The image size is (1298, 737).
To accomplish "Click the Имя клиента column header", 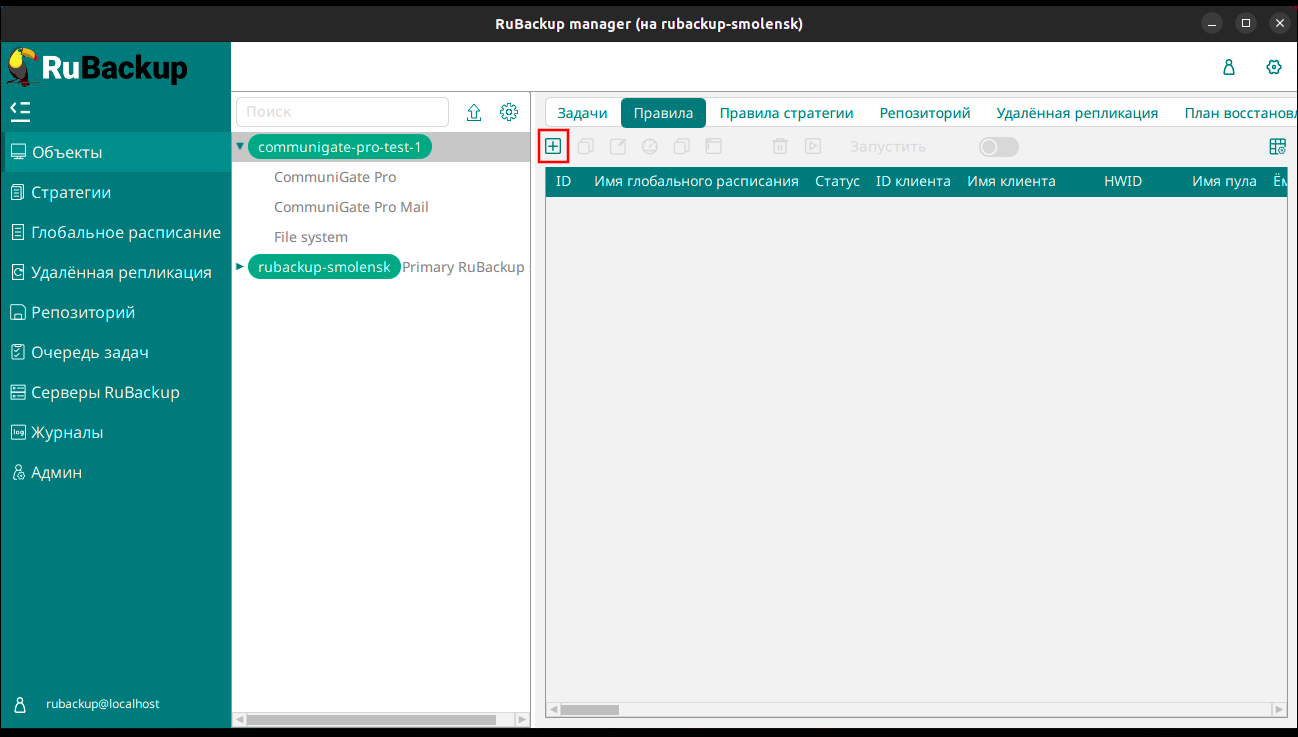I will [1011, 181].
